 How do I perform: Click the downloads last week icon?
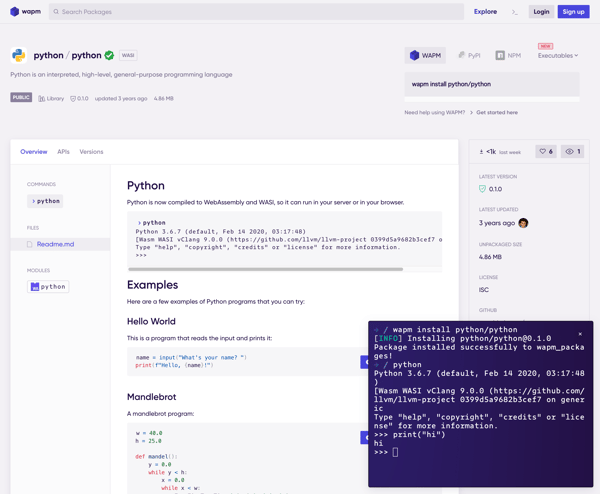pyautogui.click(x=481, y=152)
